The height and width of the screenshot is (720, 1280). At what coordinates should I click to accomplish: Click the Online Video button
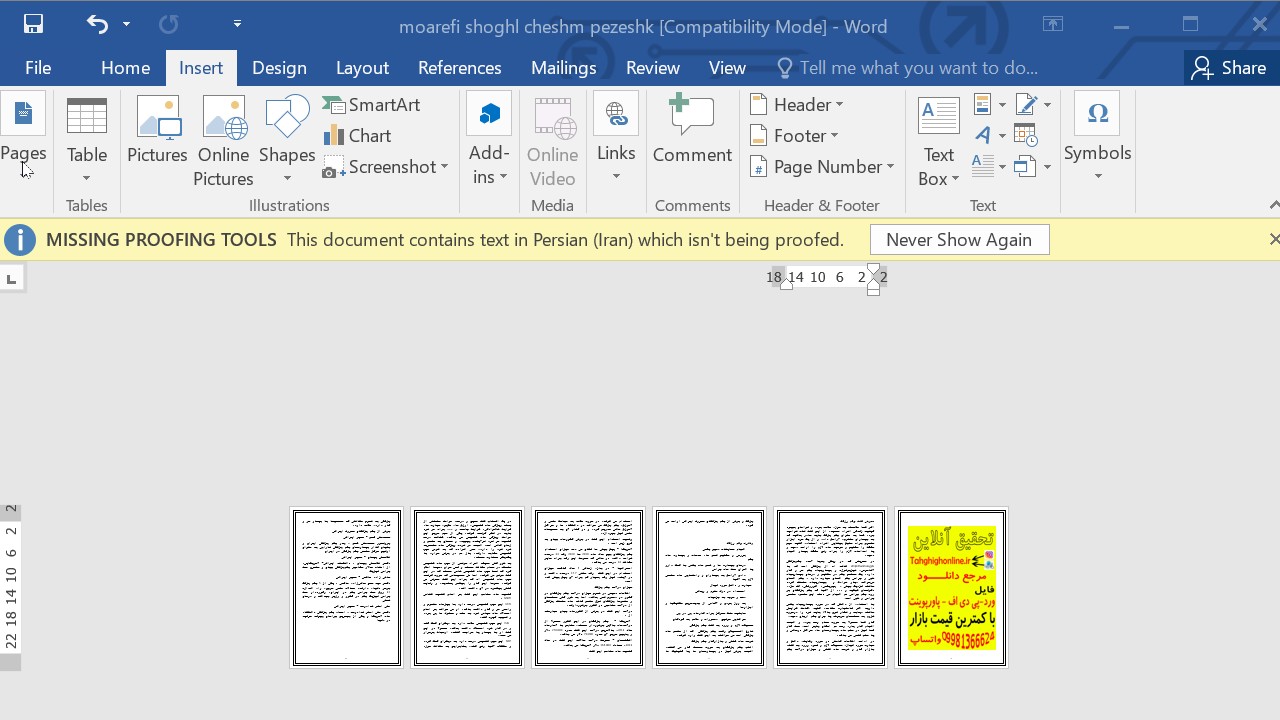tap(552, 141)
